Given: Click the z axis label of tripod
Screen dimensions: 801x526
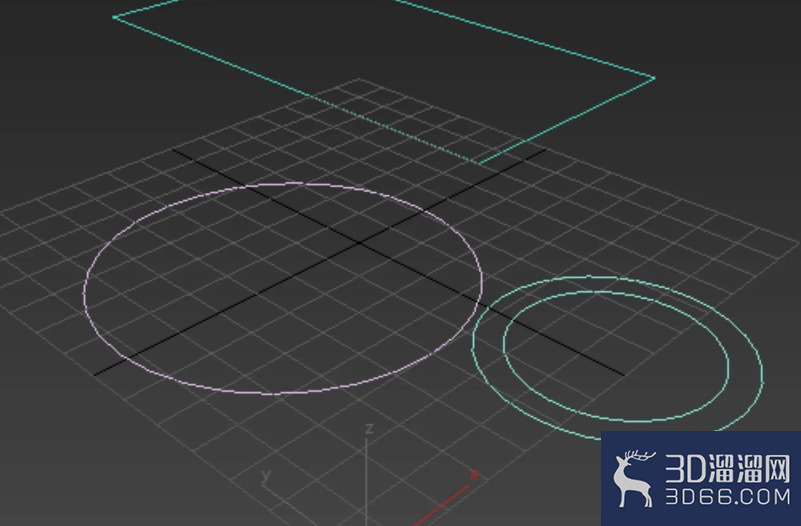Looking at the screenshot, I should click(369, 428).
